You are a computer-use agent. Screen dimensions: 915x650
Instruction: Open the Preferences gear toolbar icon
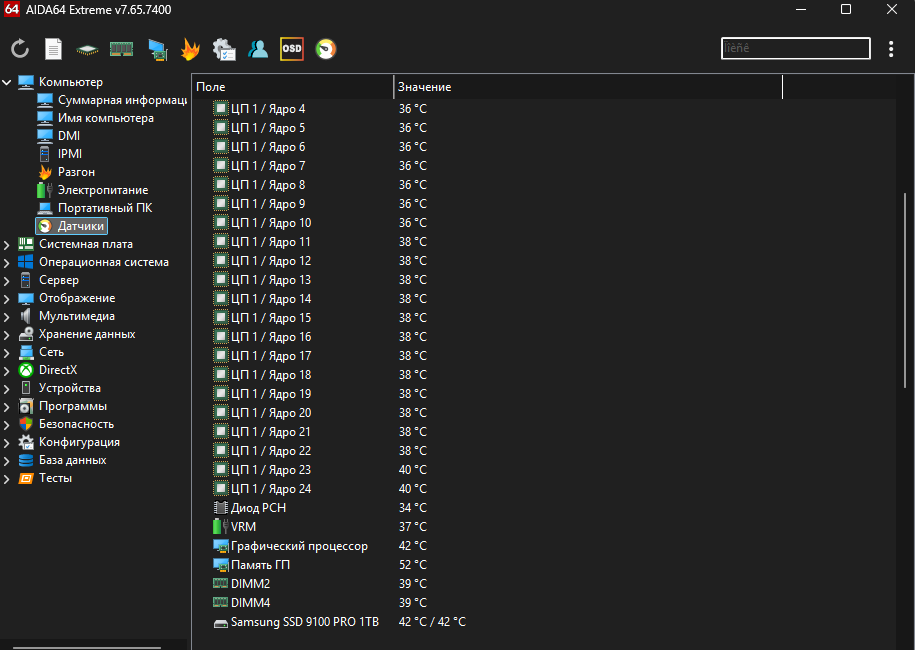click(224, 49)
